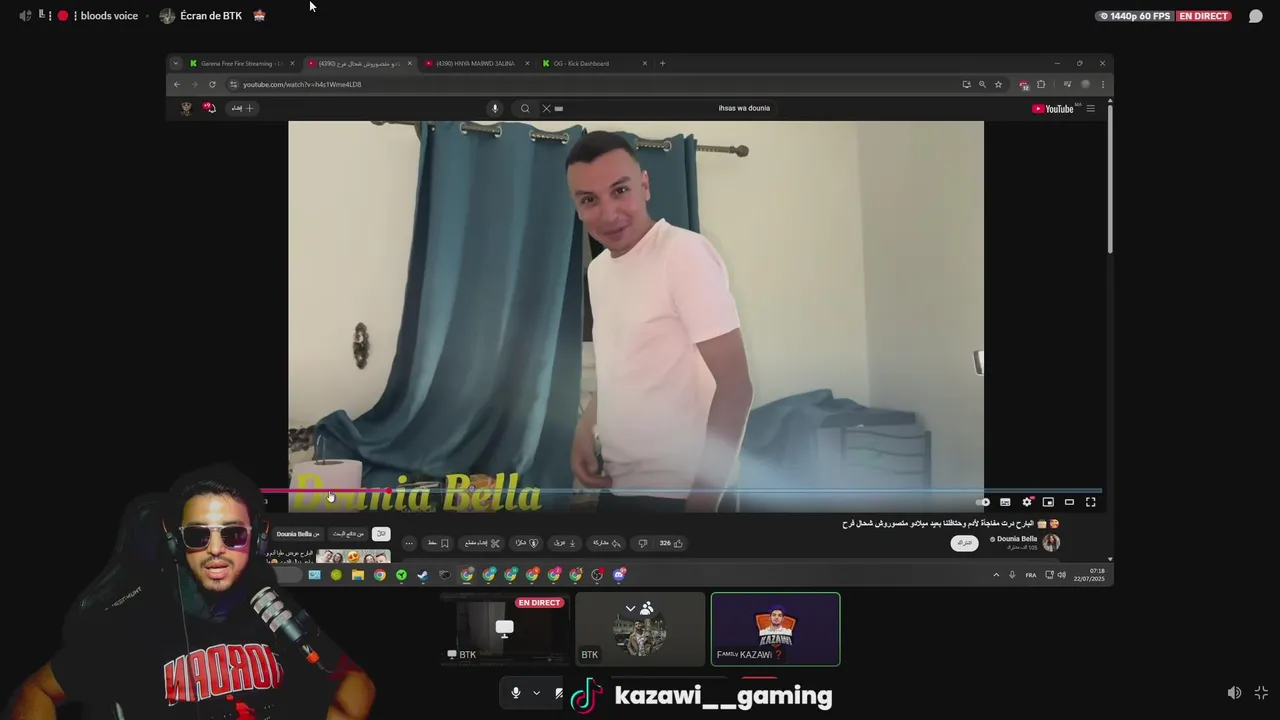Click YouTube create button with plus

[x=243, y=108]
